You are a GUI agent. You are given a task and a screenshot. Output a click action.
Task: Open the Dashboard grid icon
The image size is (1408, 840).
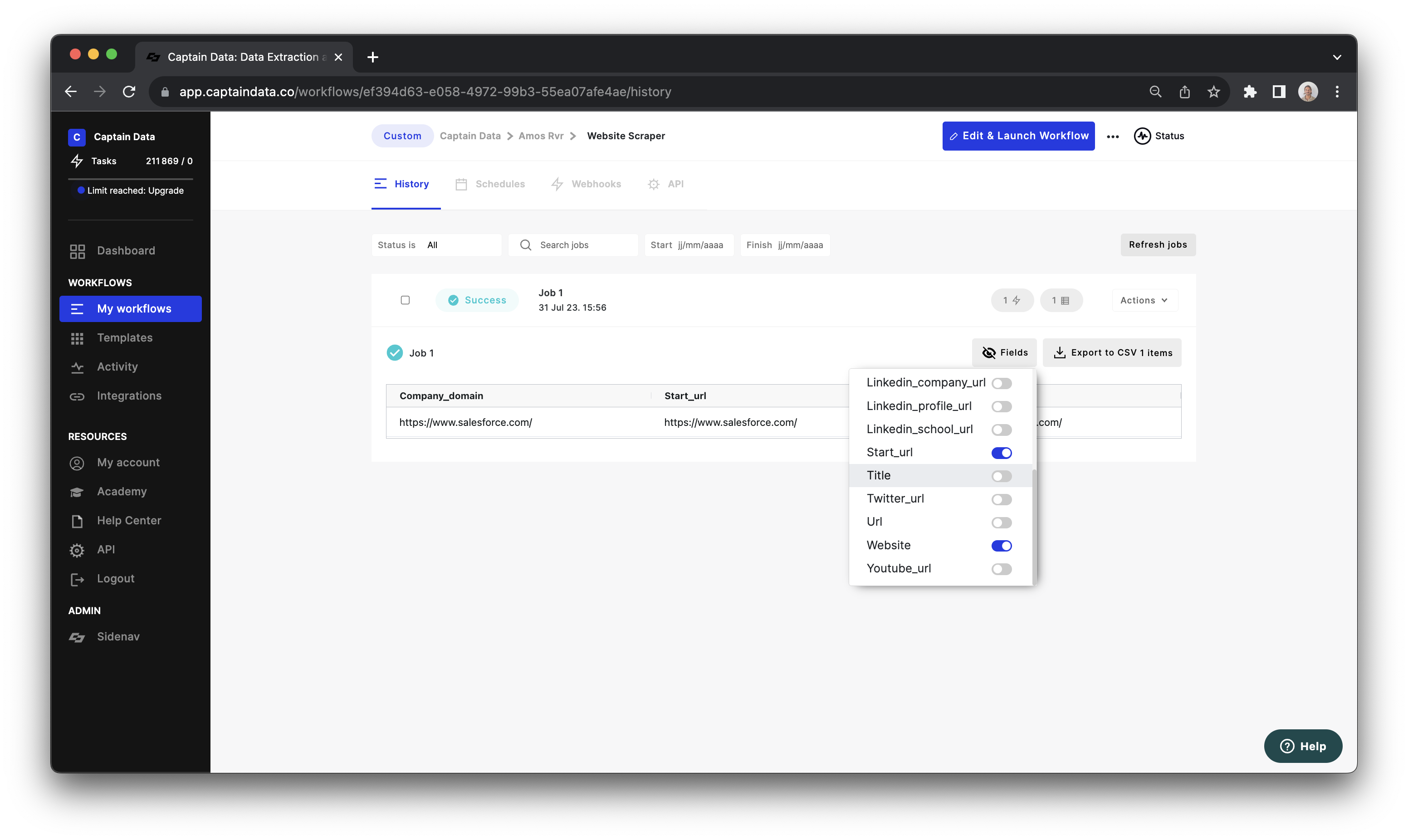[x=77, y=251]
